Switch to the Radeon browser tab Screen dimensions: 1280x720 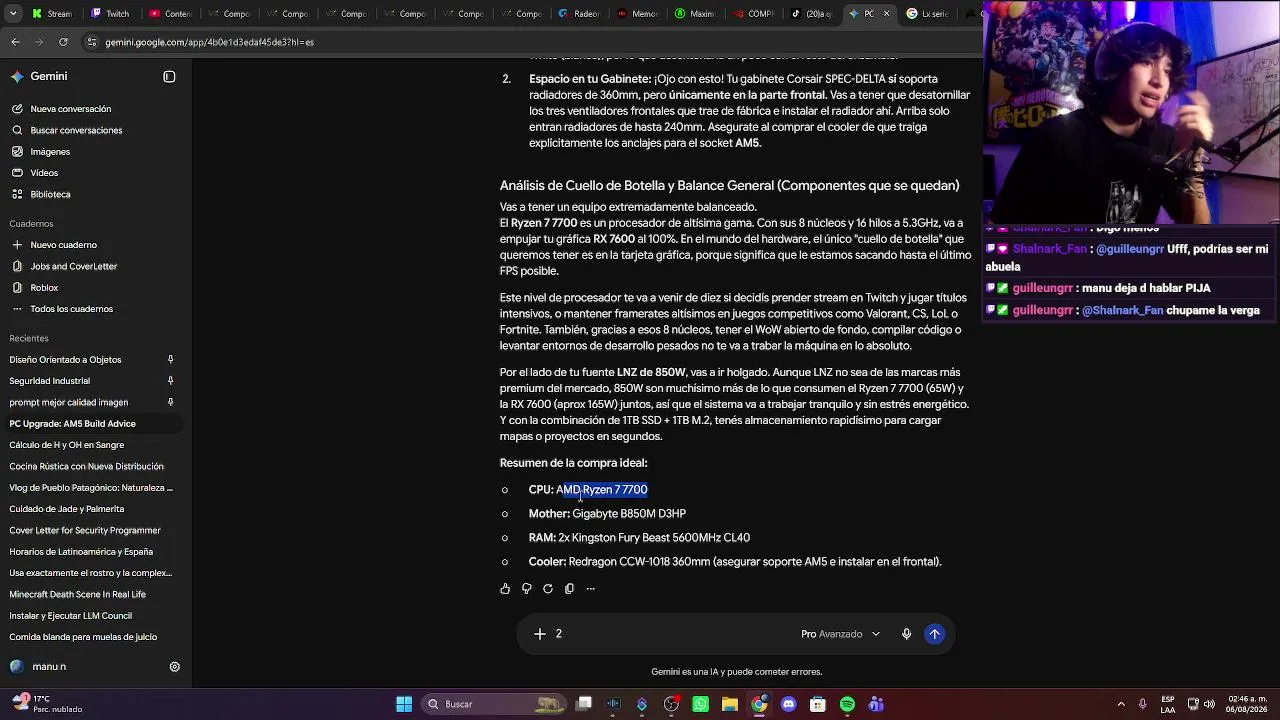[579, 14]
